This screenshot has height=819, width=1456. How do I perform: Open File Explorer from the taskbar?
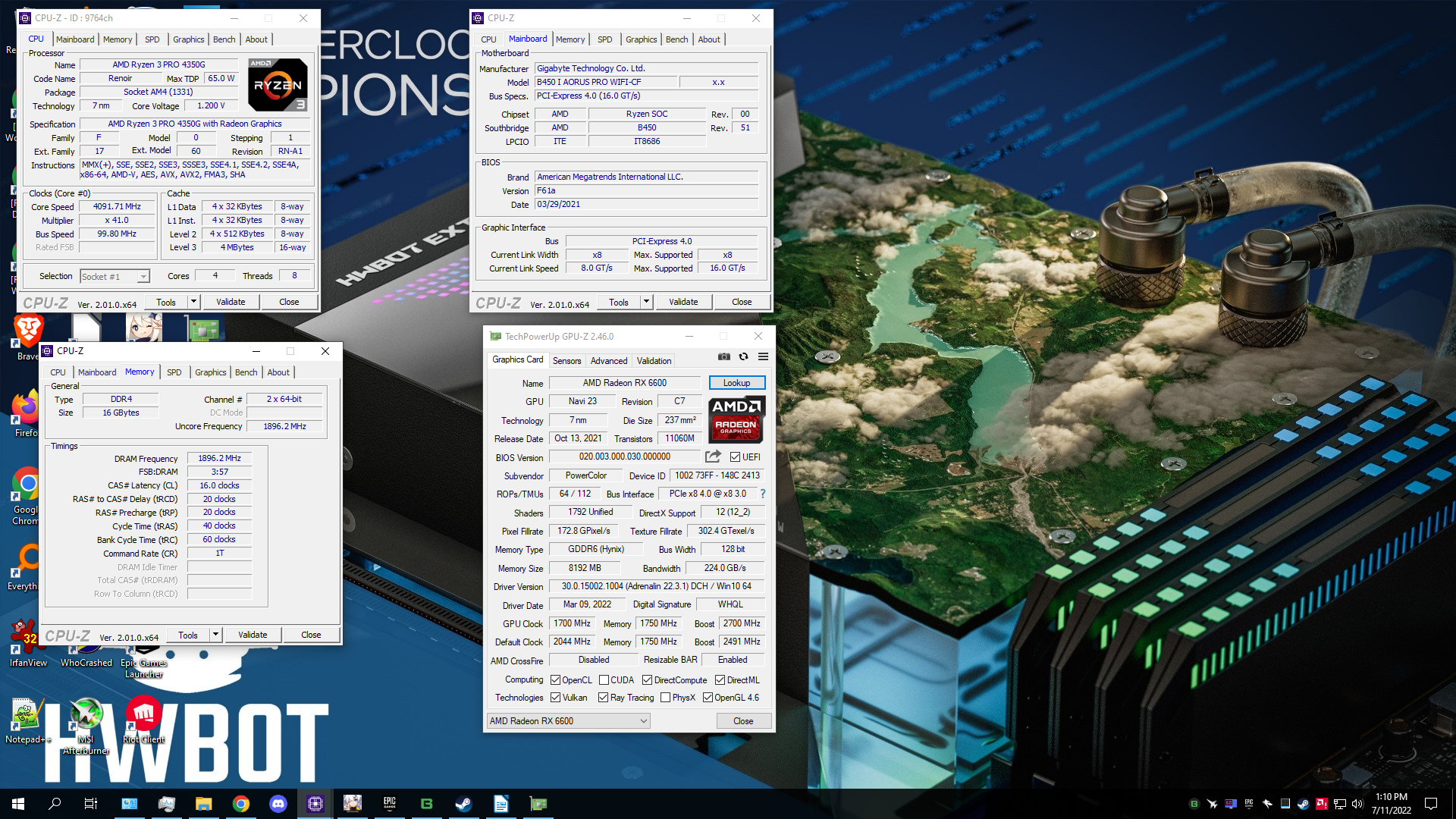(203, 804)
